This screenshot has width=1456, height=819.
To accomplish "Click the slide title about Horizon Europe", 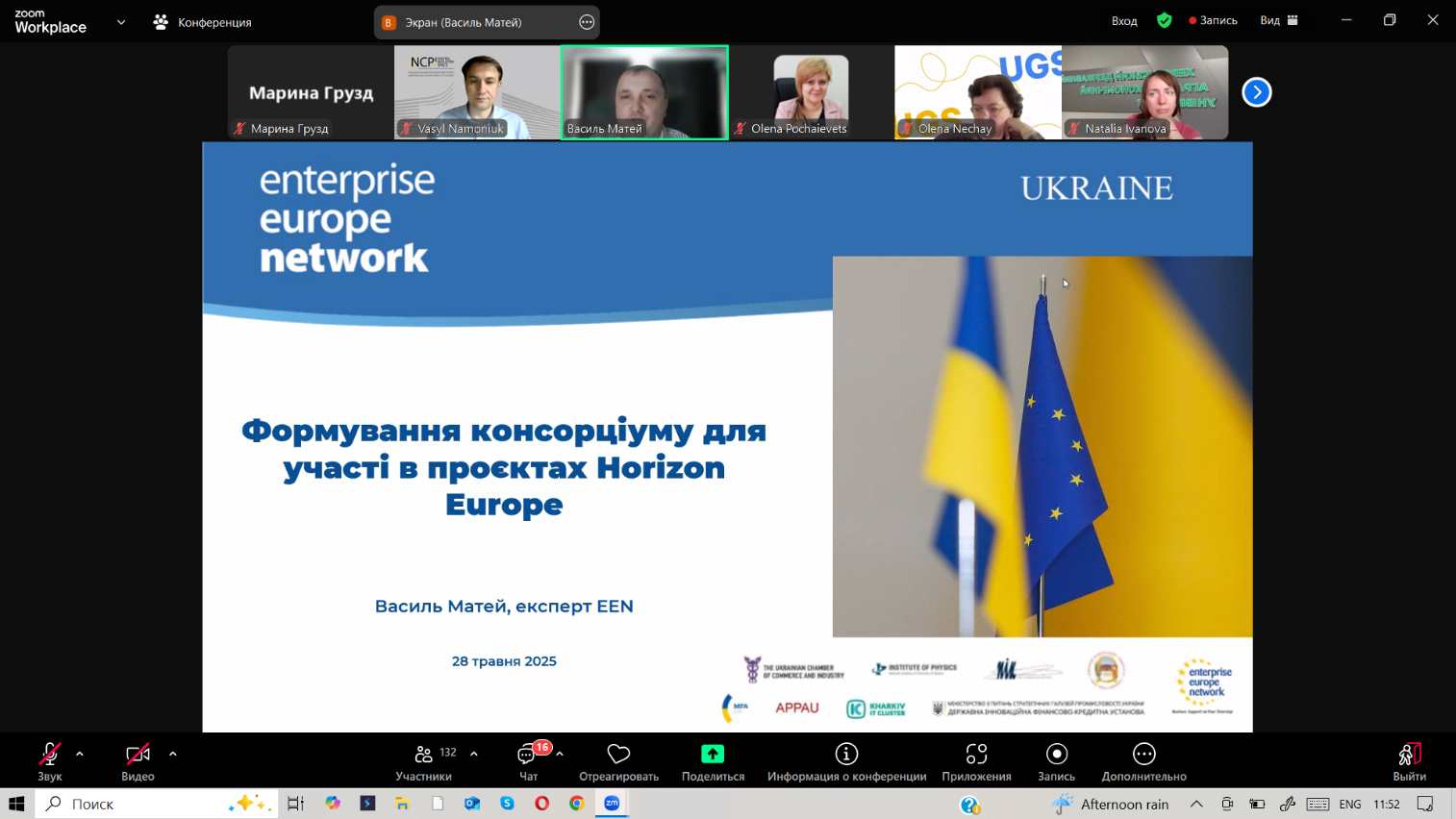I will point(504,467).
